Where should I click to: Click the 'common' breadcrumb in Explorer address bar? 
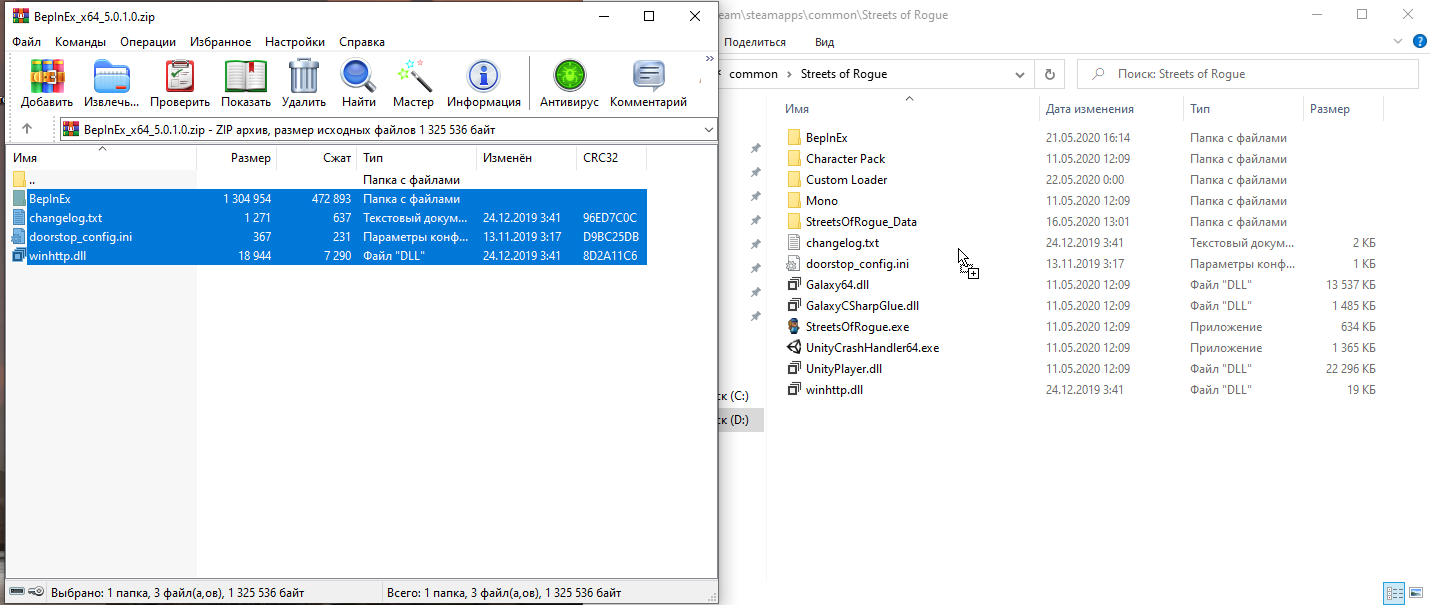(x=753, y=74)
